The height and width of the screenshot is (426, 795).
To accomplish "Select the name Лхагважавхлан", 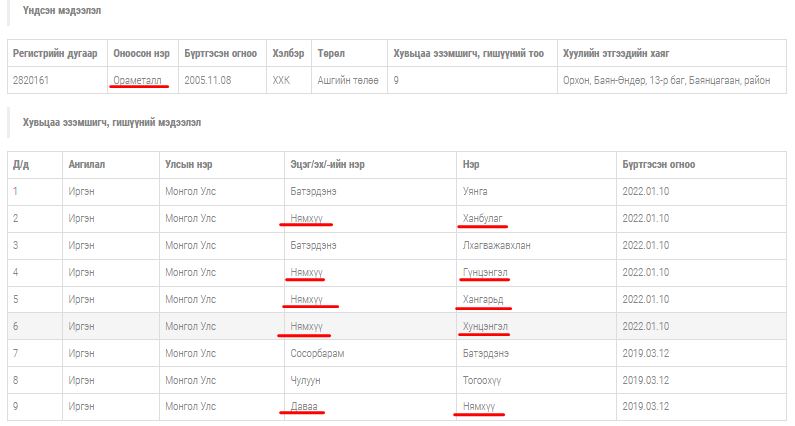I will (496, 244).
